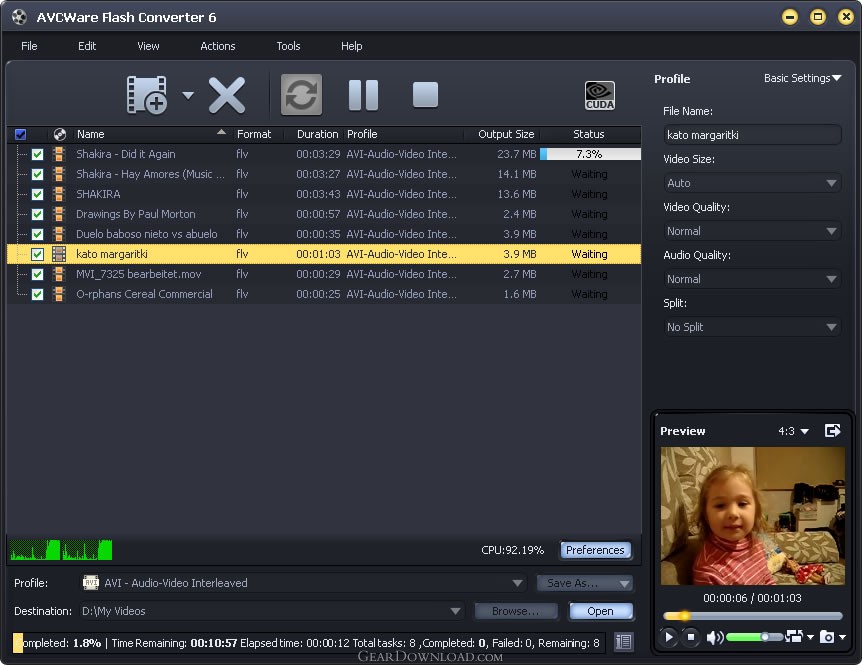This screenshot has width=862, height=665.
Task: Click the preview pop-out window icon
Action: [x=833, y=430]
